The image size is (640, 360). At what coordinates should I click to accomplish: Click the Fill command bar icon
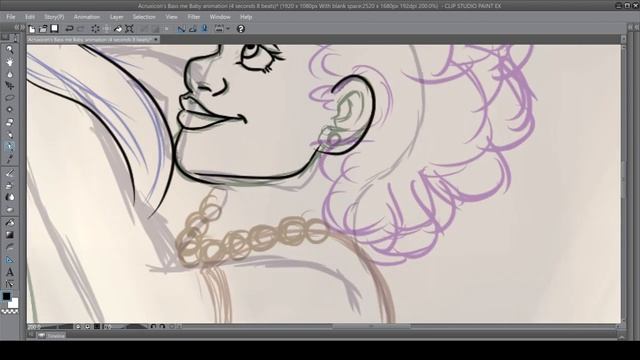pos(118,29)
